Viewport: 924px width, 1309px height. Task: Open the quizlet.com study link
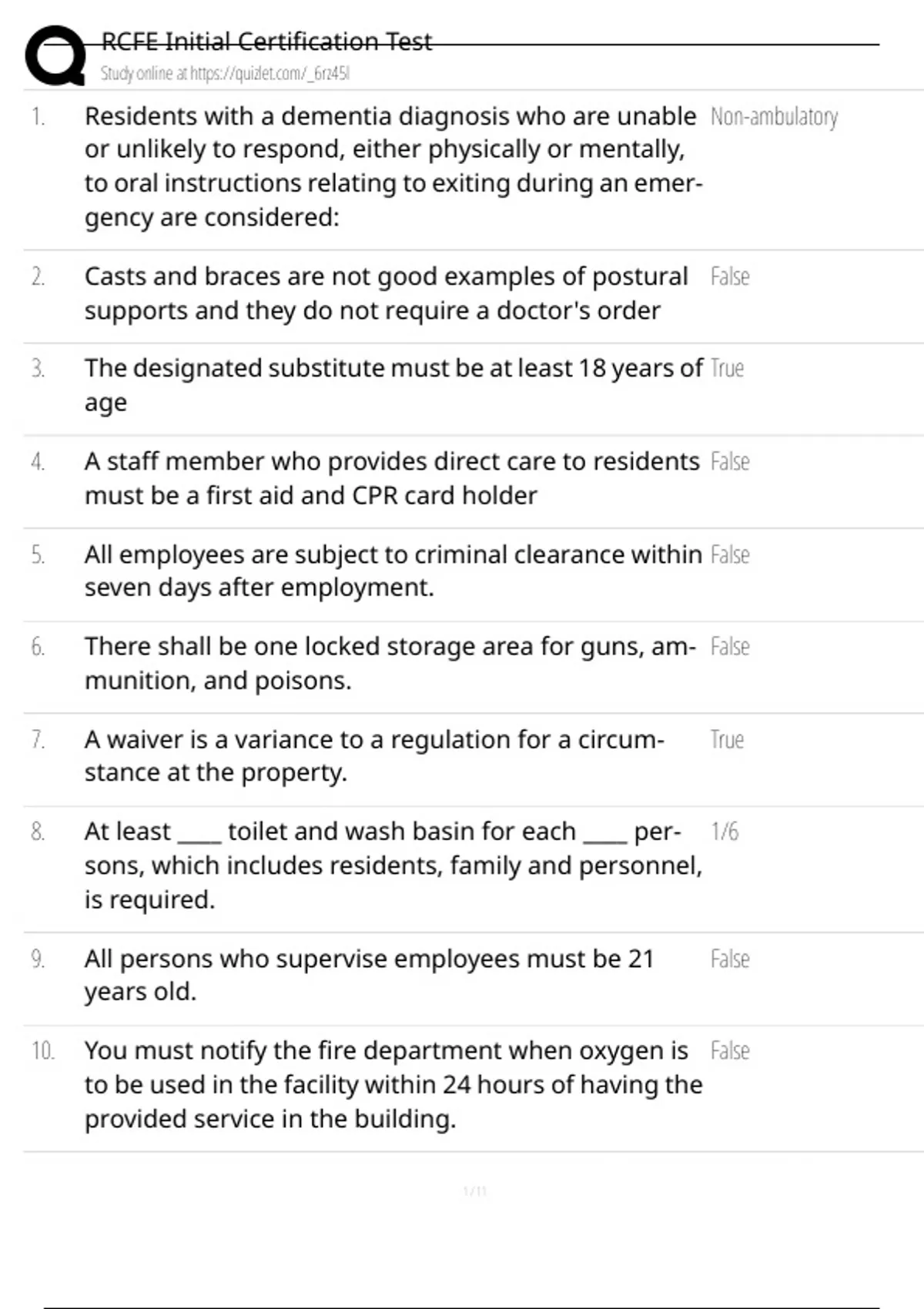[x=225, y=74]
